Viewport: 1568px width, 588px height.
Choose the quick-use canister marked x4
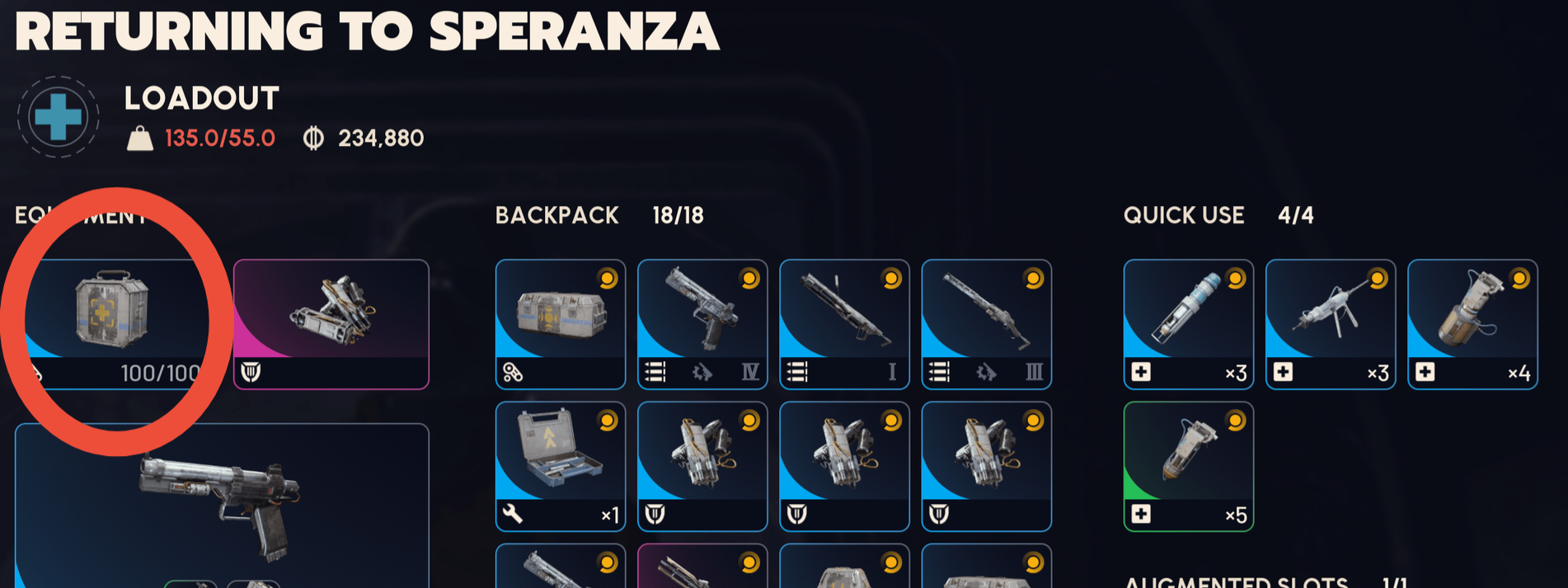1472,324
